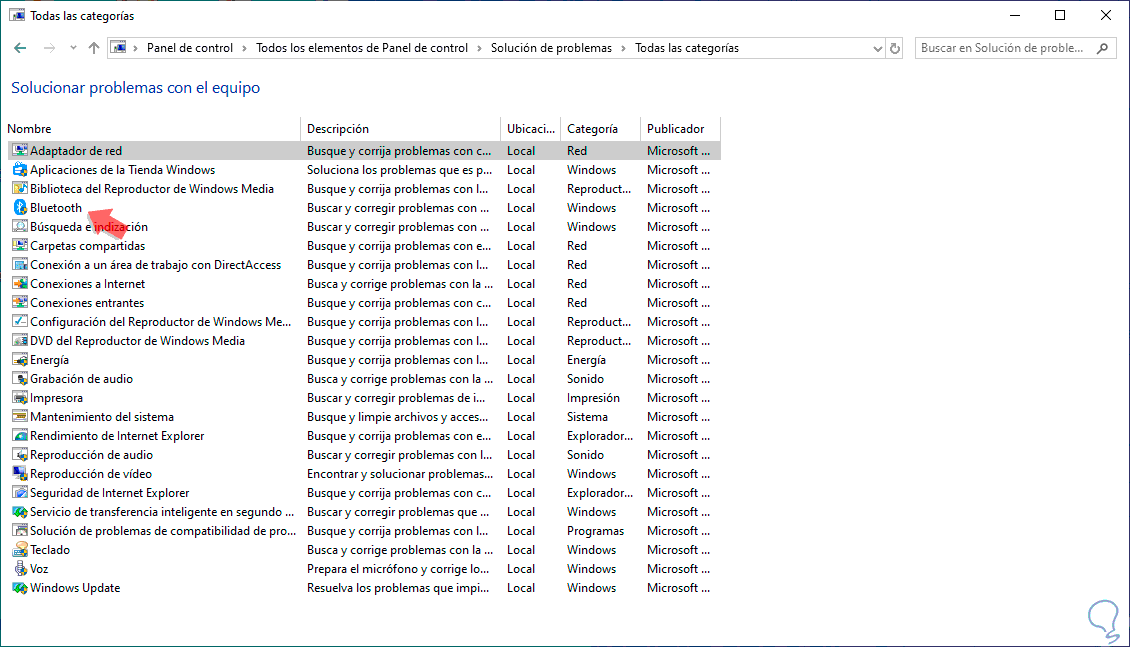
Task: Click the Buscar en Solución de problemas field
Action: (x=1002, y=48)
